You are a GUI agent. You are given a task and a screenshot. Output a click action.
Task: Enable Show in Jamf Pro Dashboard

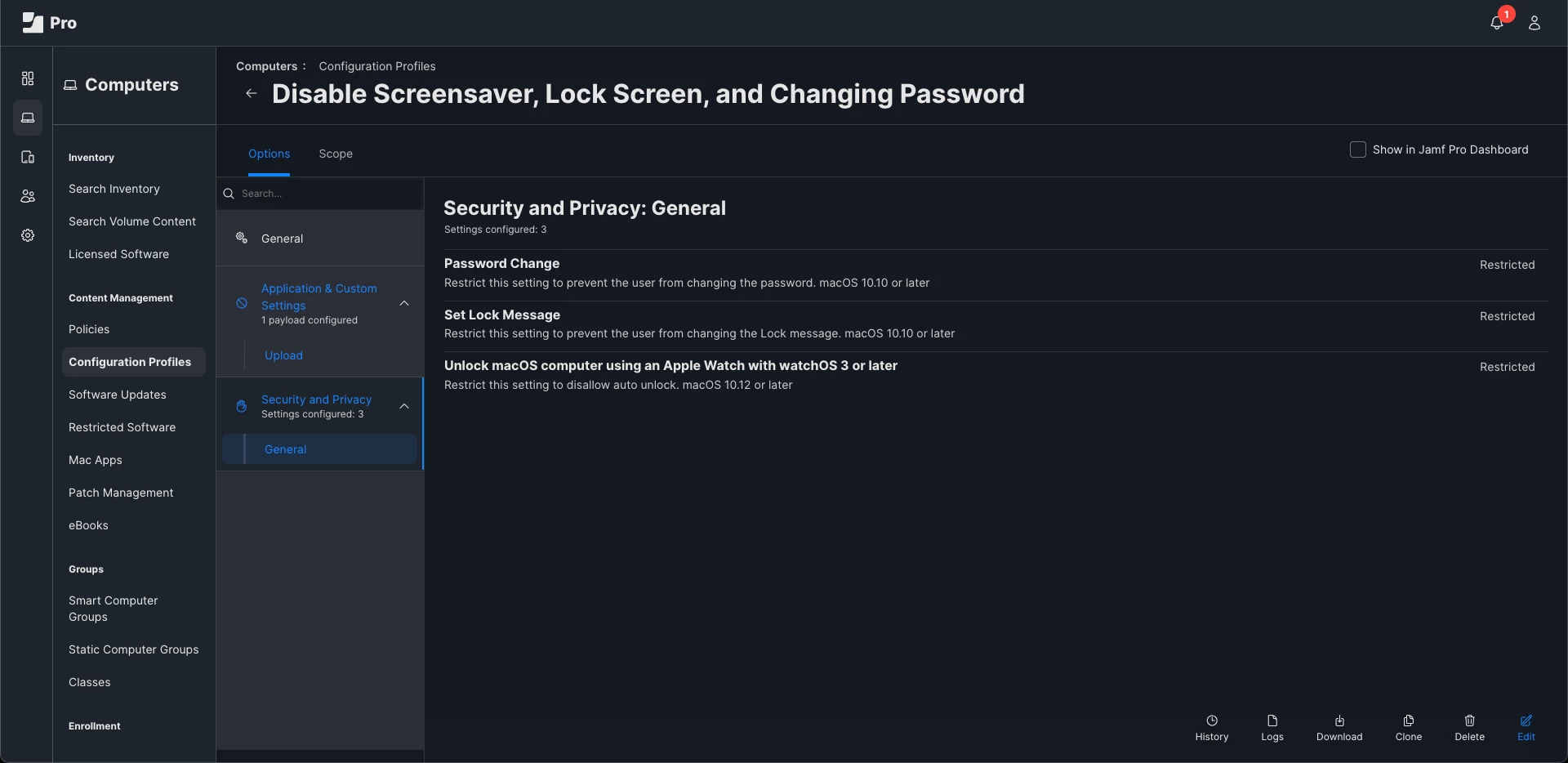pos(1358,149)
